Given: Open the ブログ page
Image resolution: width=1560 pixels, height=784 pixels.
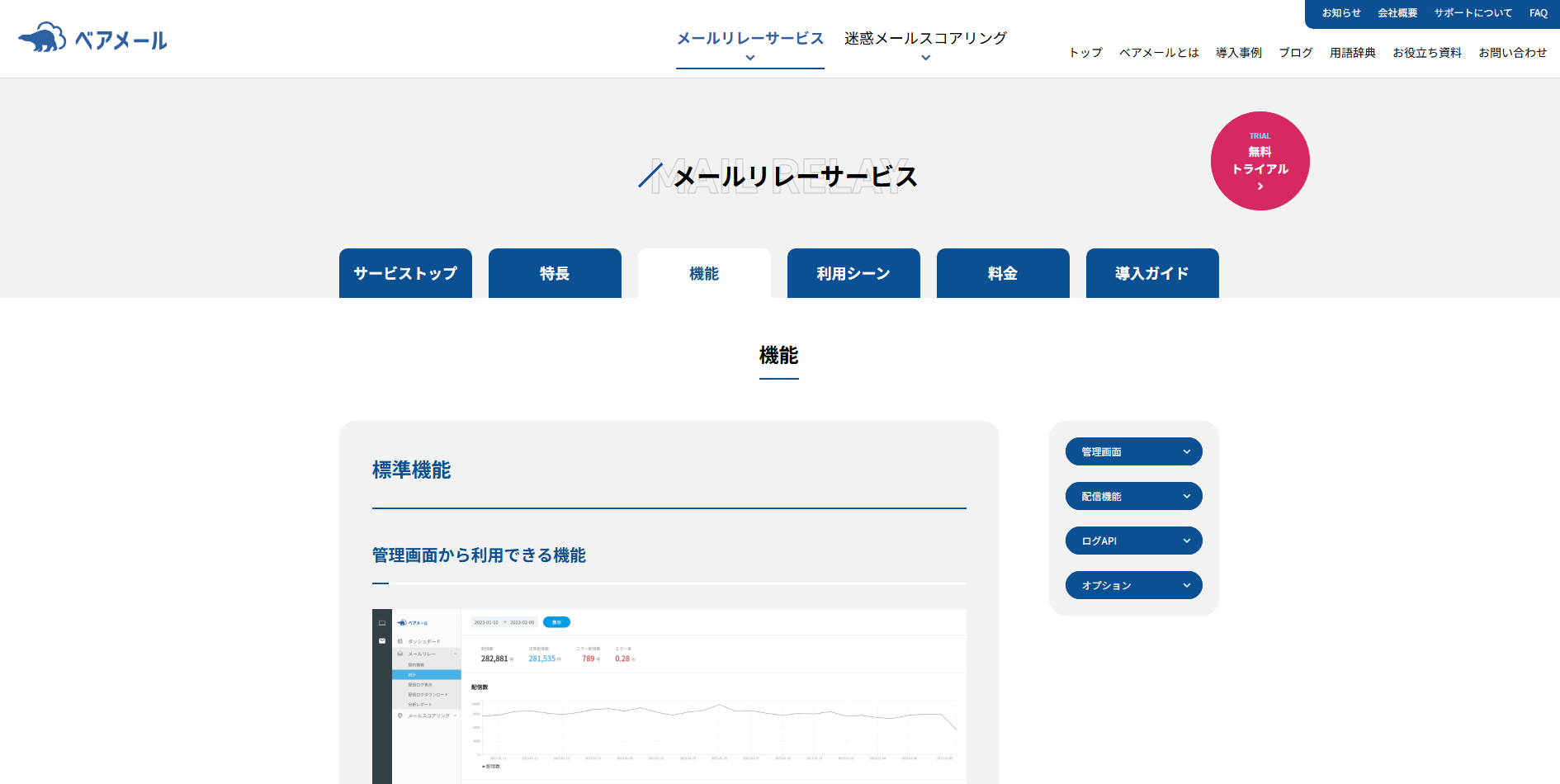Looking at the screenshot, I should [1296, 52].
